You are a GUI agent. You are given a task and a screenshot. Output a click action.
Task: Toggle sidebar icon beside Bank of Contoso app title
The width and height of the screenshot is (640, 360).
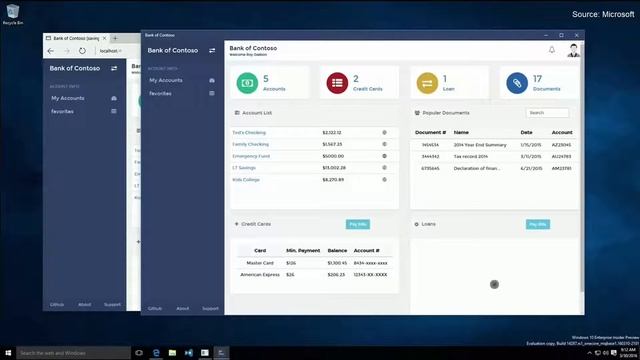click(x=212, y=51)
